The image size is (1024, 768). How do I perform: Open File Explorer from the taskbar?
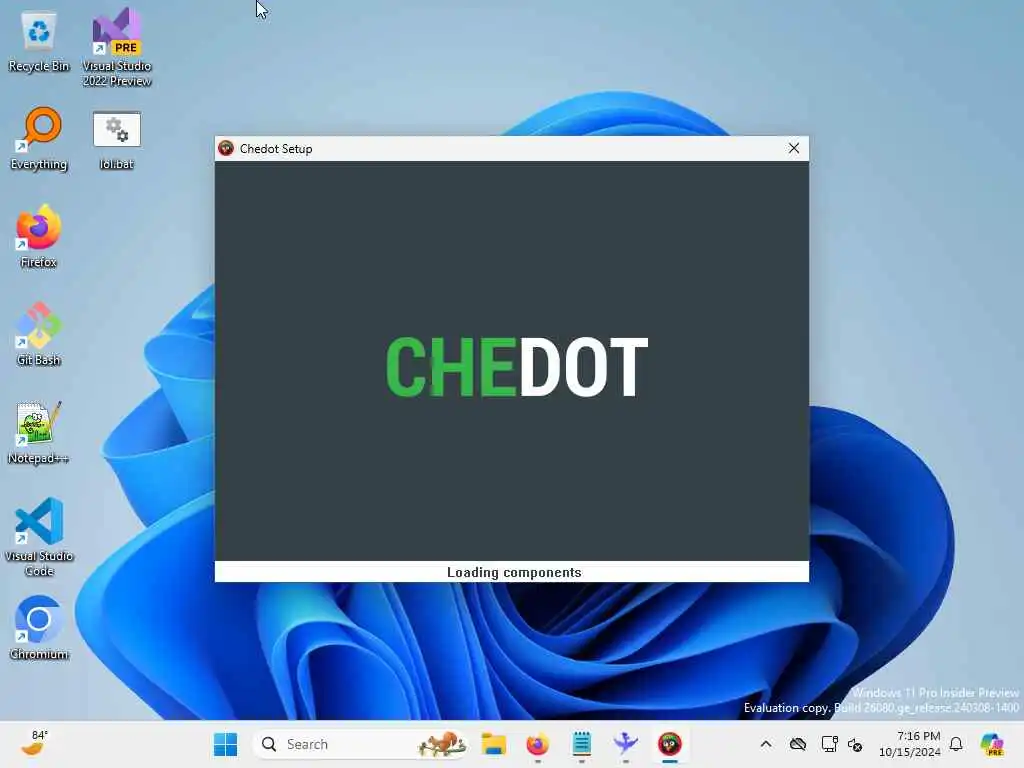point(494,744)
